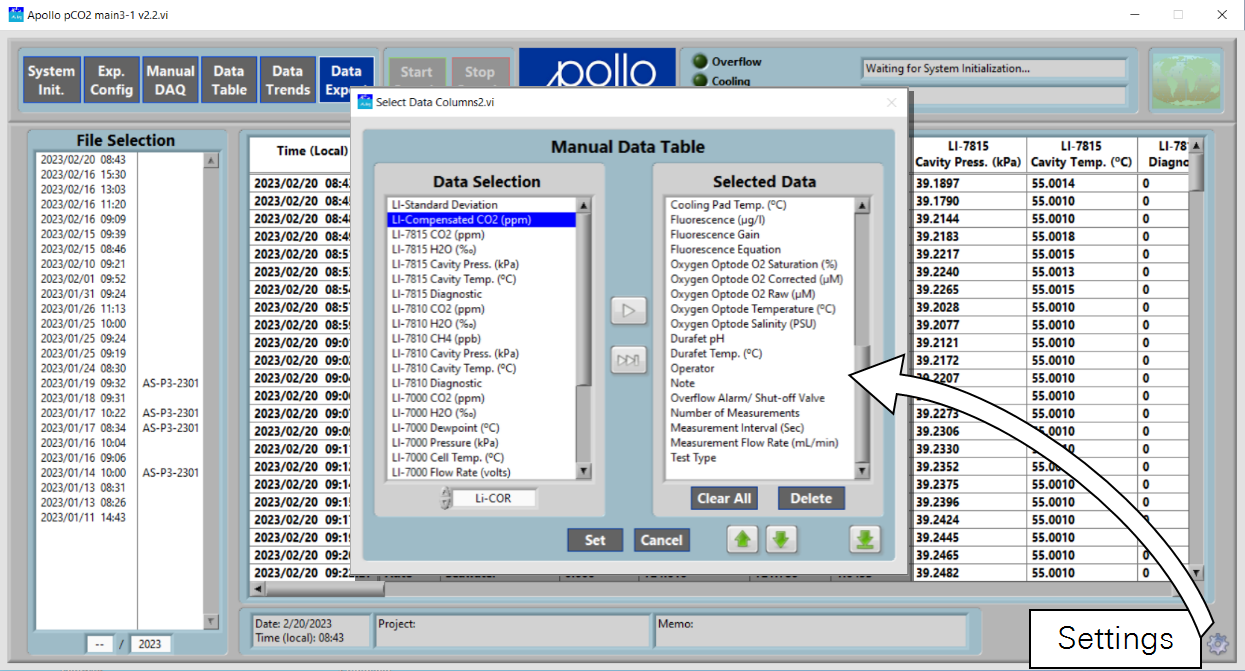
Task: Click up arrow of Selected Data scrollbar
Action: 863,205
